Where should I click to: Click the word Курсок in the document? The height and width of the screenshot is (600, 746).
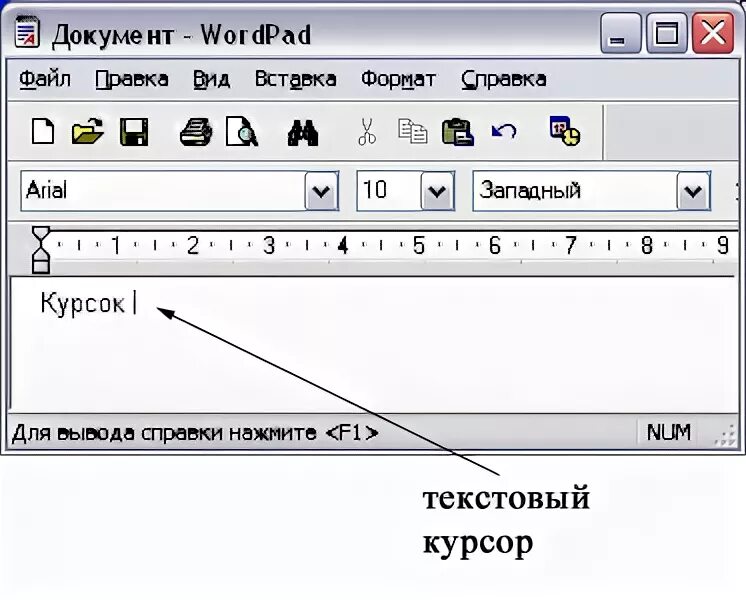82,303
